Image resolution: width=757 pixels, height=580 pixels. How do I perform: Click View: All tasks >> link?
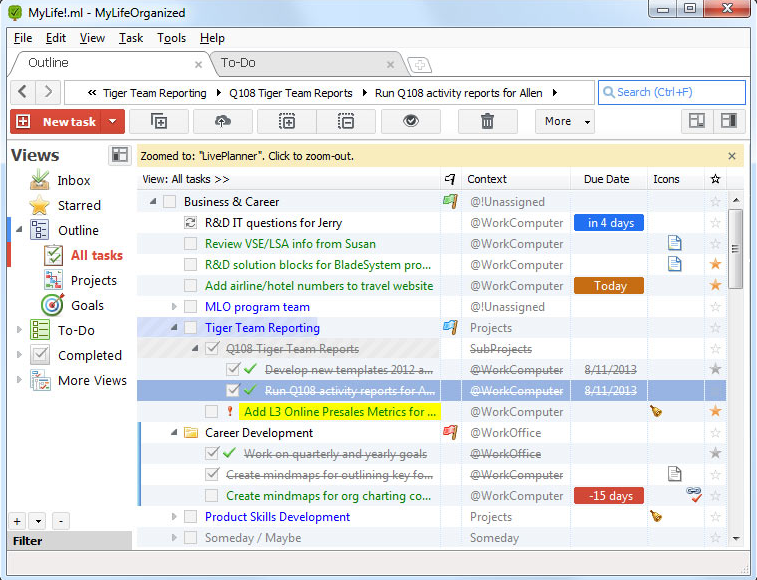tap(186, 179)
